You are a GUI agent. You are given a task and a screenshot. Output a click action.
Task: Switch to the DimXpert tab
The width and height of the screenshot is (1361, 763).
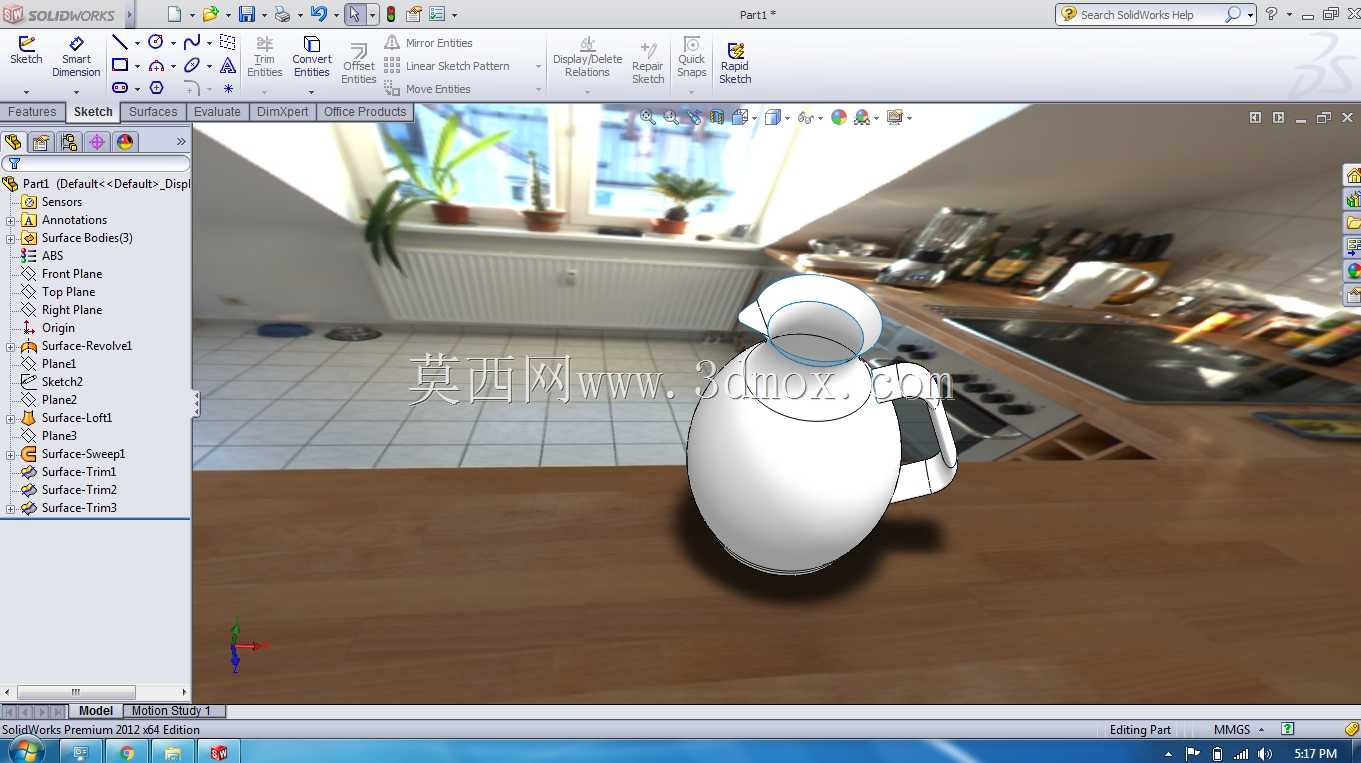283,112
